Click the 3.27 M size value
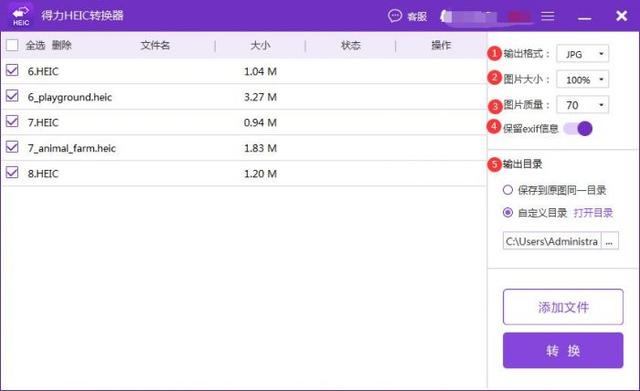Viewport: 640px width, 391px height. (260, 97)
